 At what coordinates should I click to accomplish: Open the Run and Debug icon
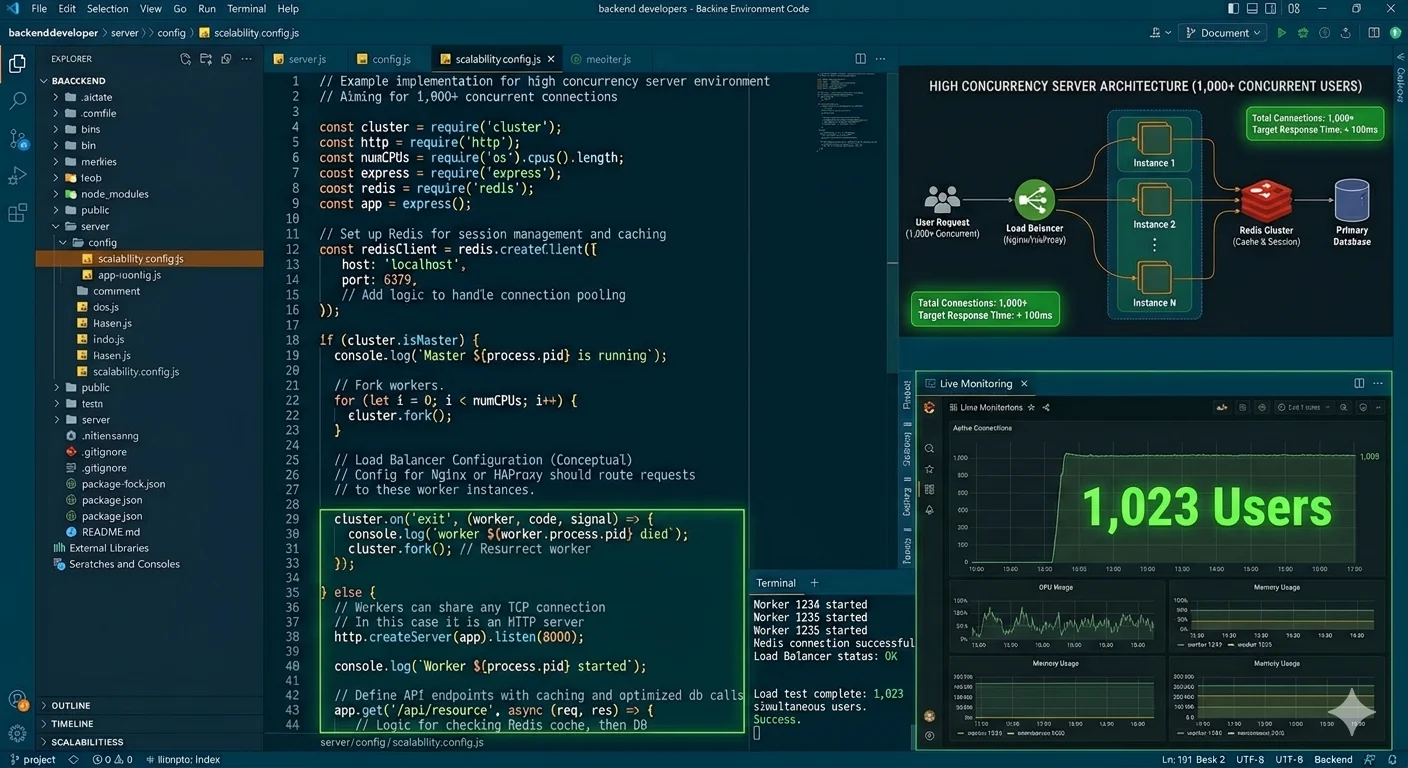click(17, 176)
